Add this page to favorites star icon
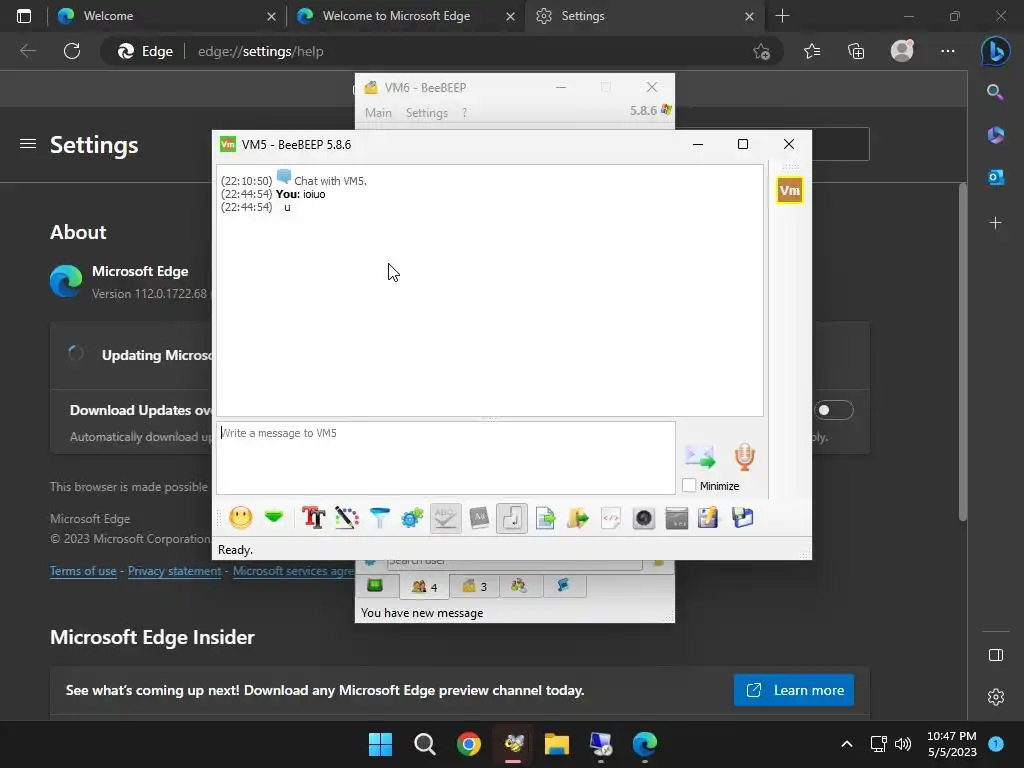1024x768 pixels. tap(761, 51)
